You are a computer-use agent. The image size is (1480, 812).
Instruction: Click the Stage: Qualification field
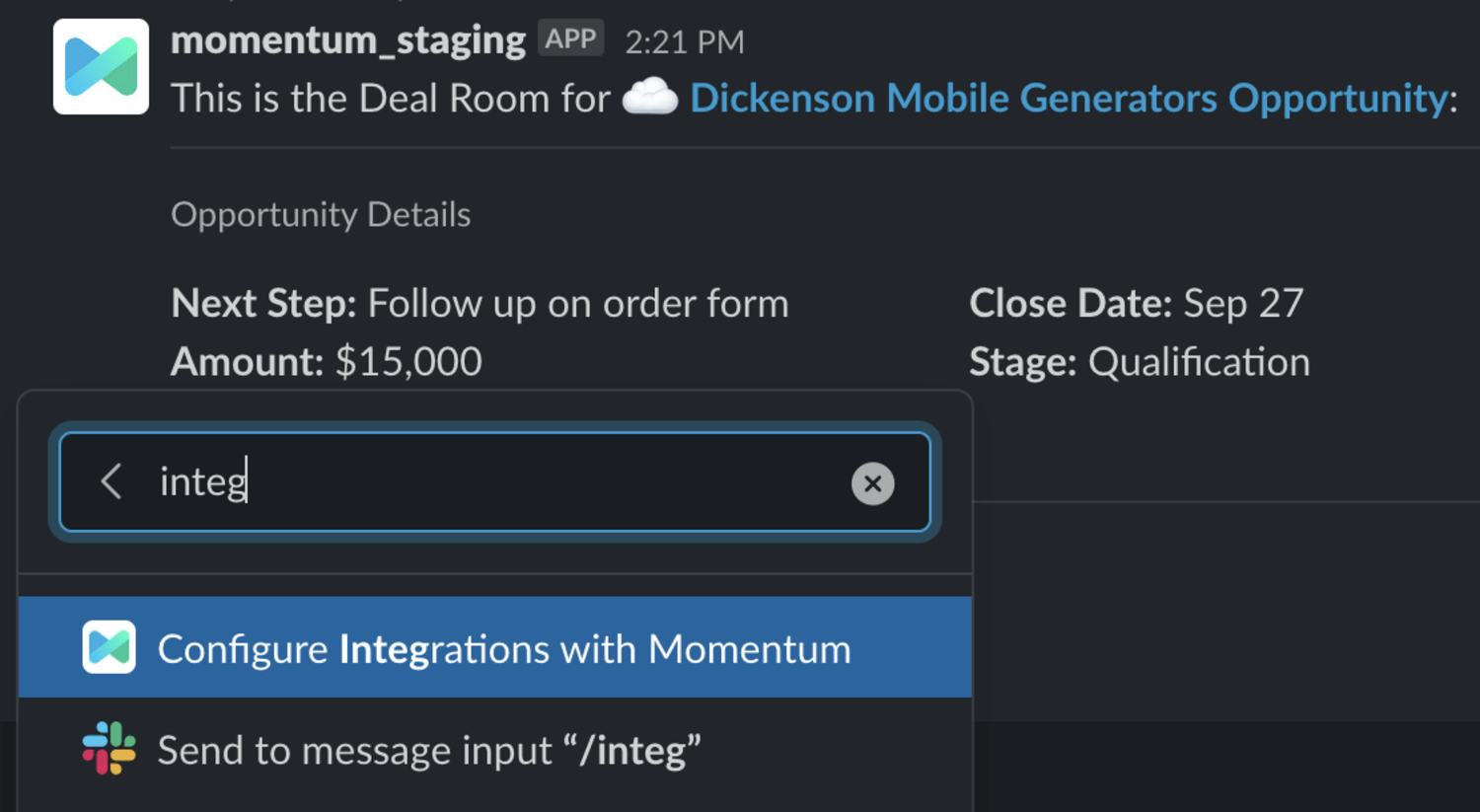tap(1139, 362)
